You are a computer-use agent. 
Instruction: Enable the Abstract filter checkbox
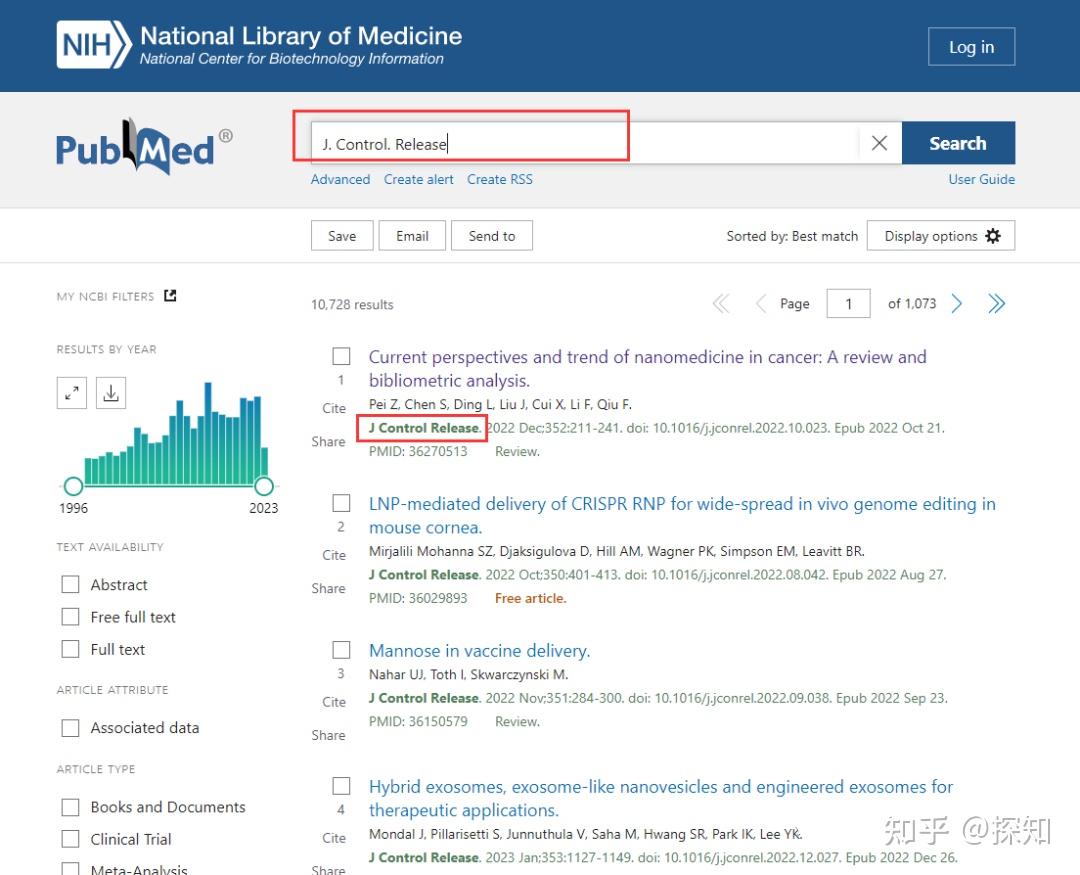70,585
